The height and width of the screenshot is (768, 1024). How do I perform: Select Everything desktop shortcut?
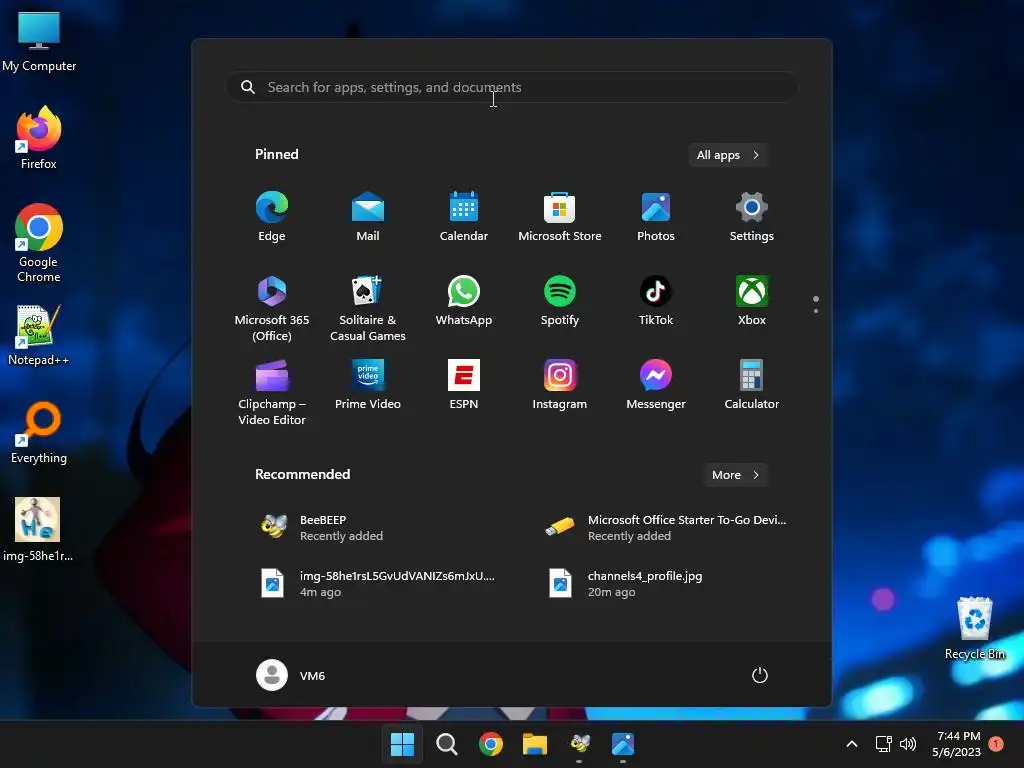click(39, 432)
